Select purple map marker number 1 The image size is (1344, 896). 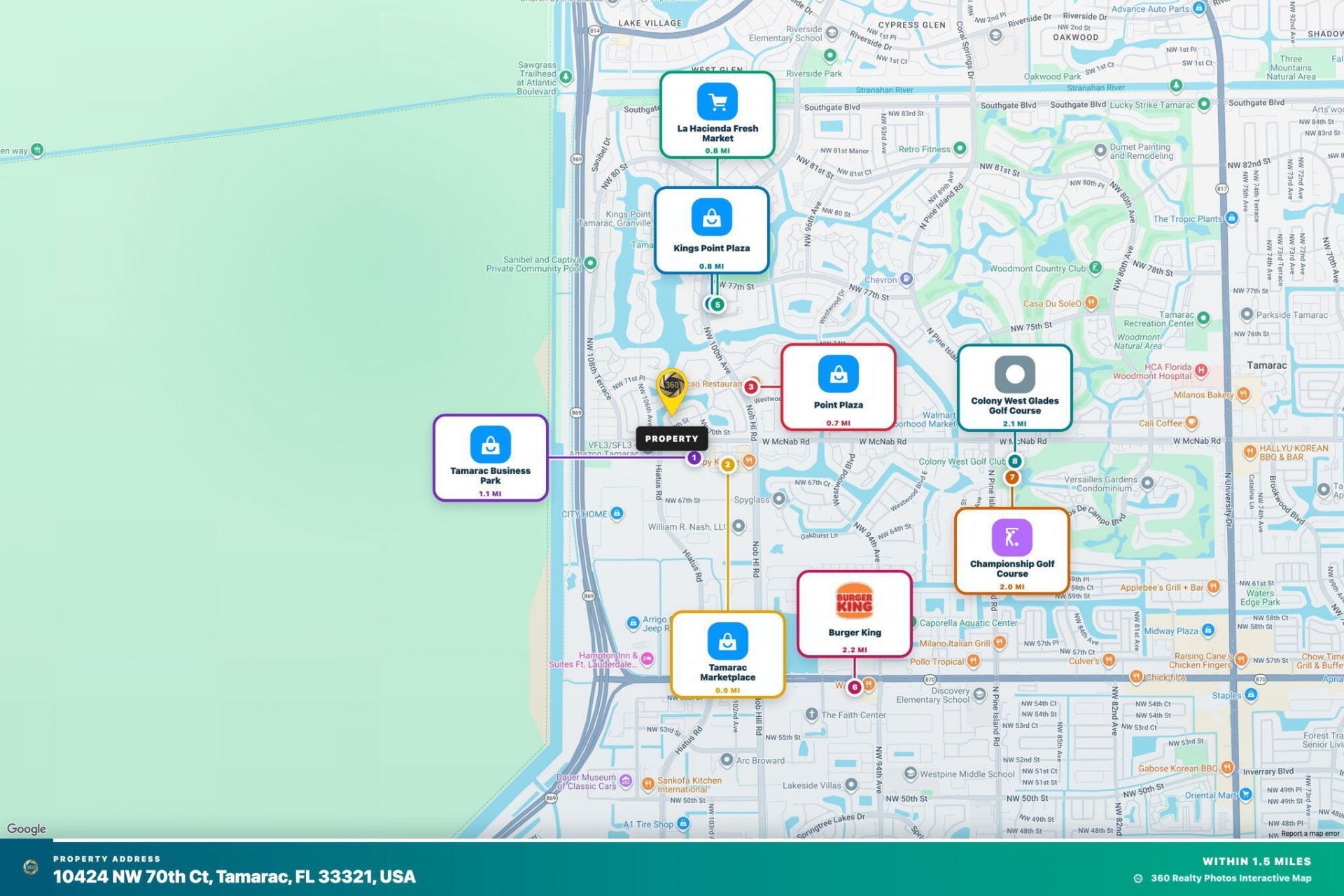(694, 458)
